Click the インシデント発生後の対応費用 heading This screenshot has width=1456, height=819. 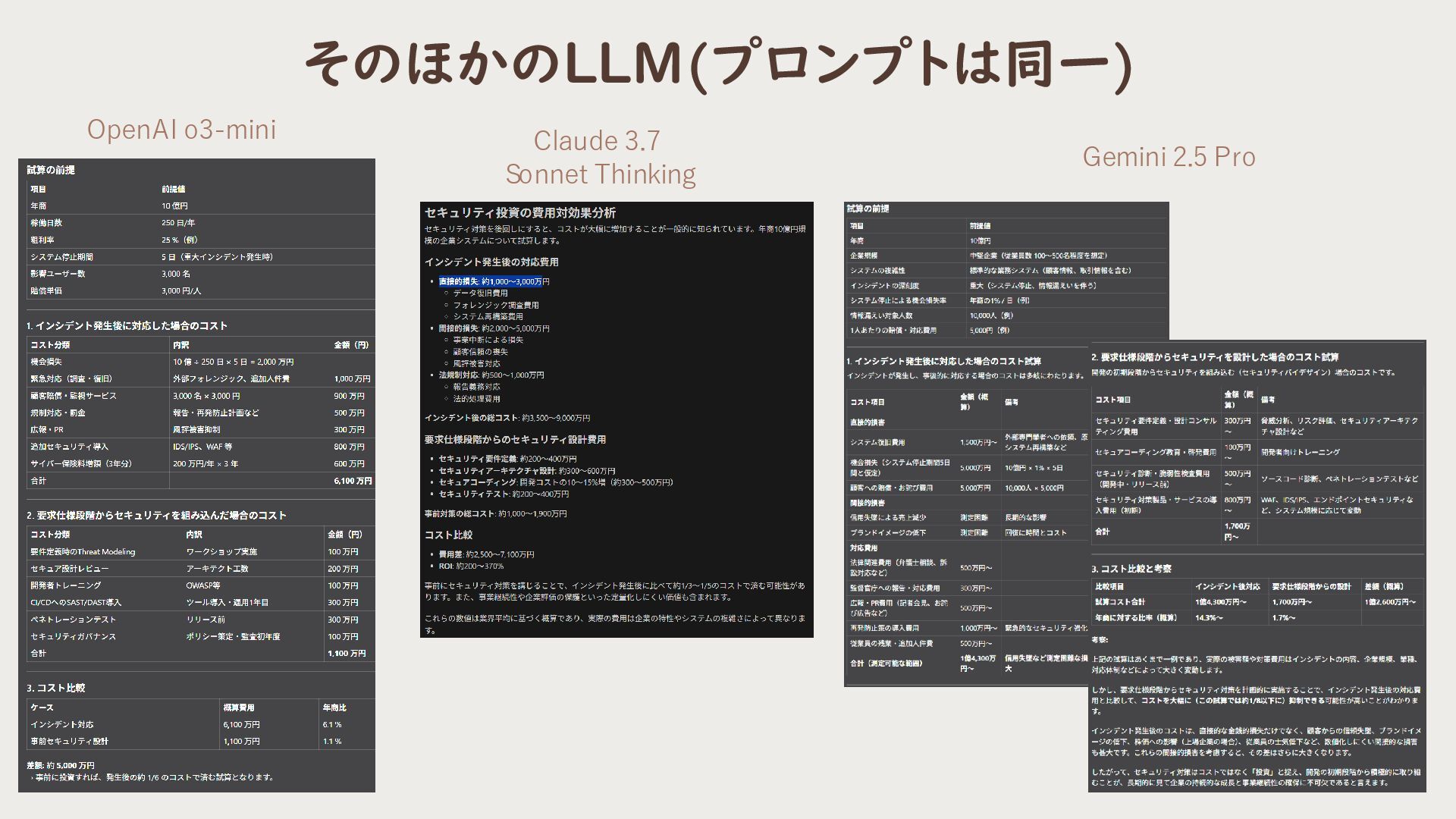pyautogui.click(x=491, y=262)
